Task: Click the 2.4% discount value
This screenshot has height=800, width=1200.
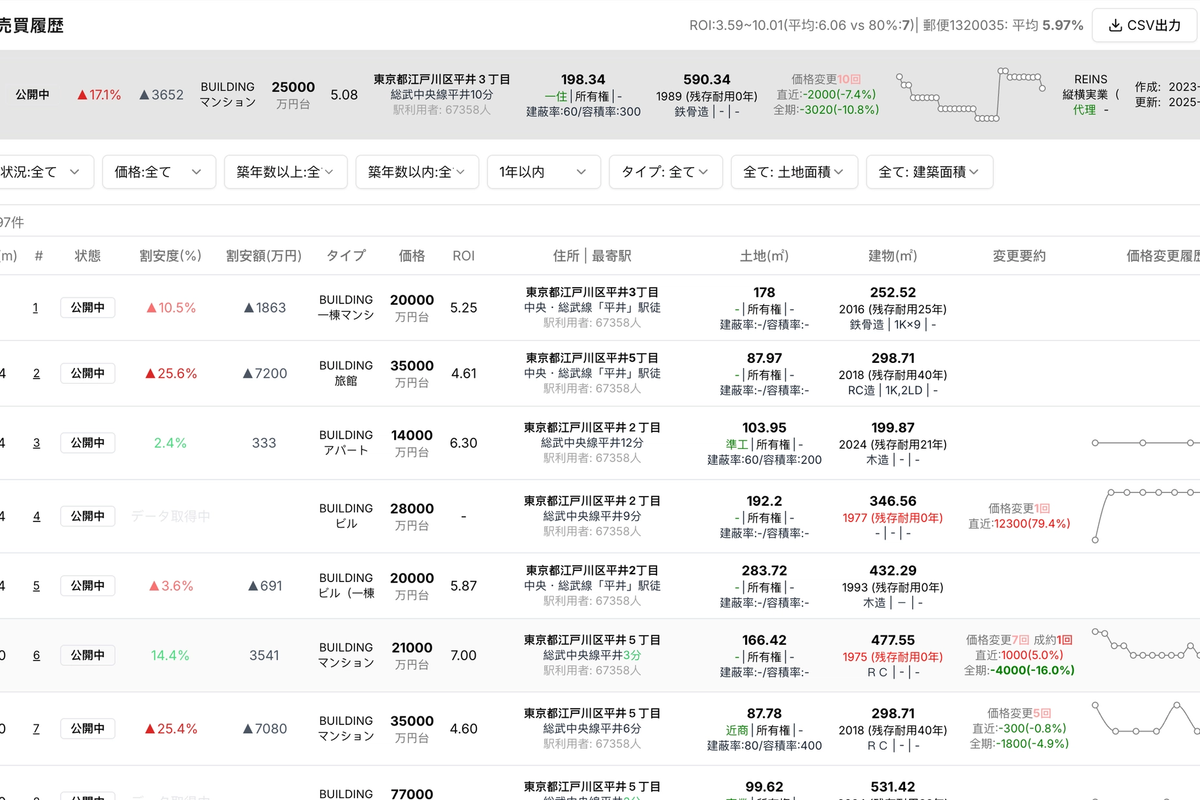Action: [x=170, y=442]
